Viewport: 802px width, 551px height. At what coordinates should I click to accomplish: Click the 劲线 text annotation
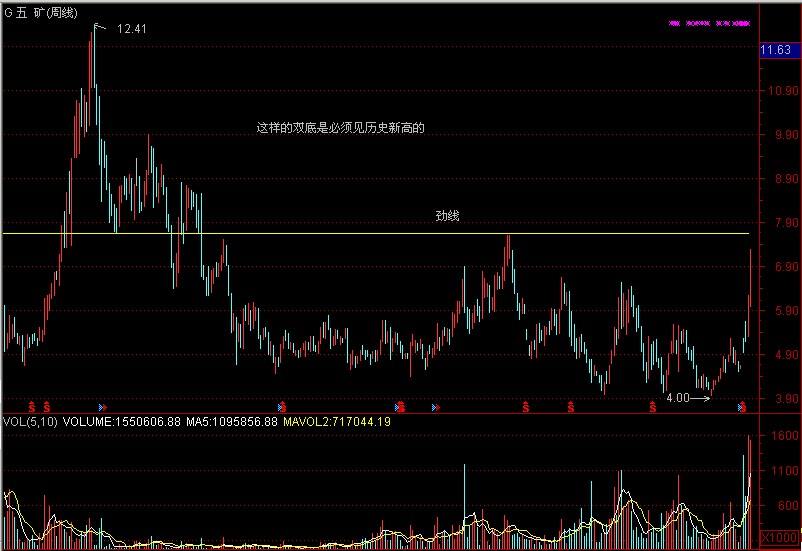(447, 216)
